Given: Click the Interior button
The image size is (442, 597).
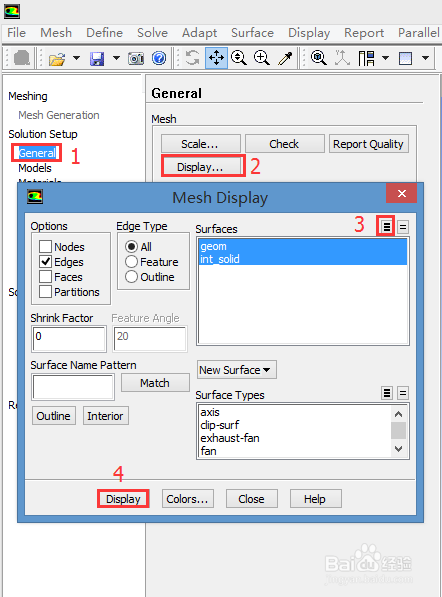Looking at the screenshot, I should (x=105, y=415).
